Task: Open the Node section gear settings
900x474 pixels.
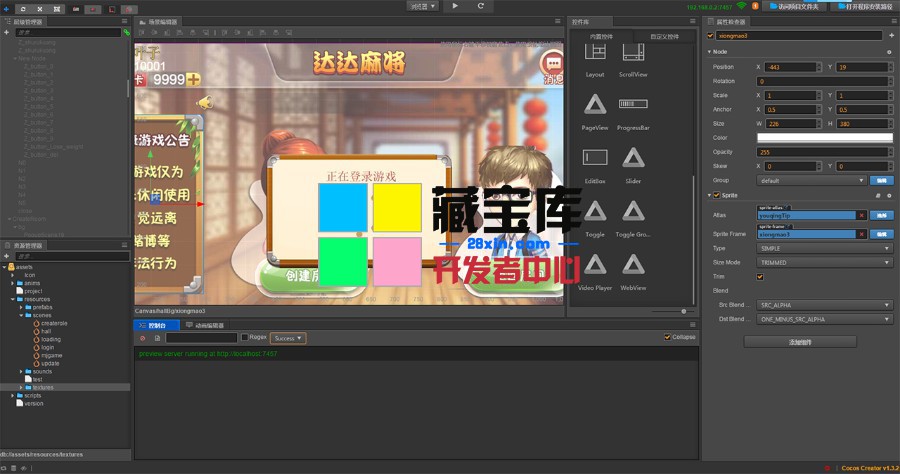Action: click(x=889, y=52)
